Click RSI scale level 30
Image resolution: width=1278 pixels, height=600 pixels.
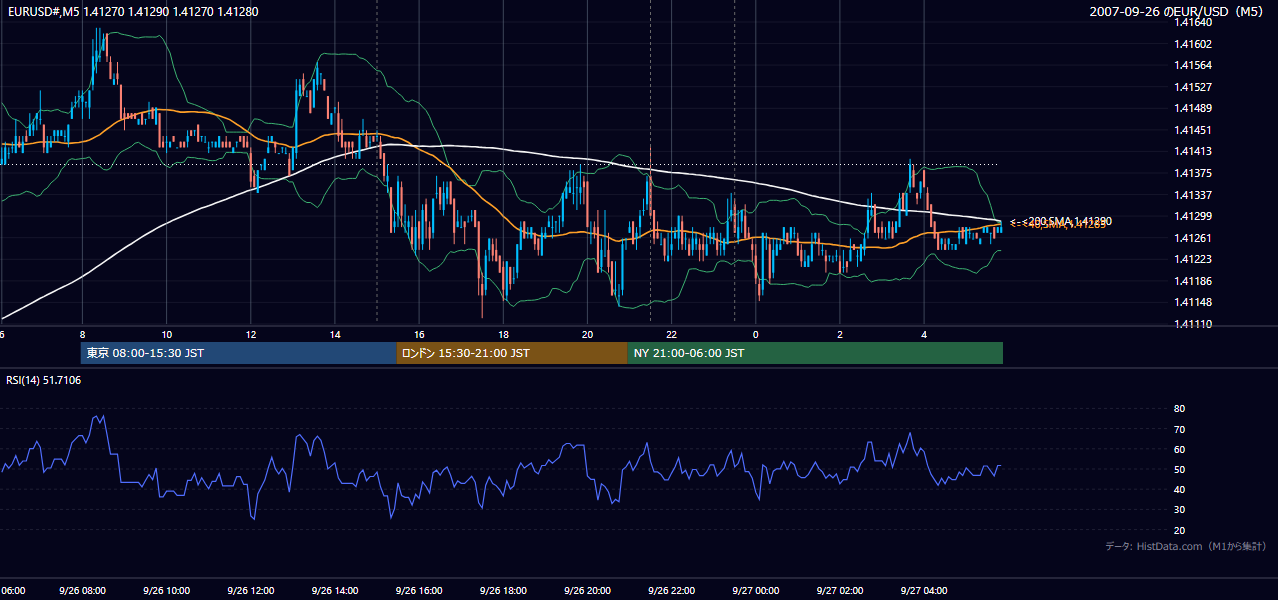tap(1180, 510)
